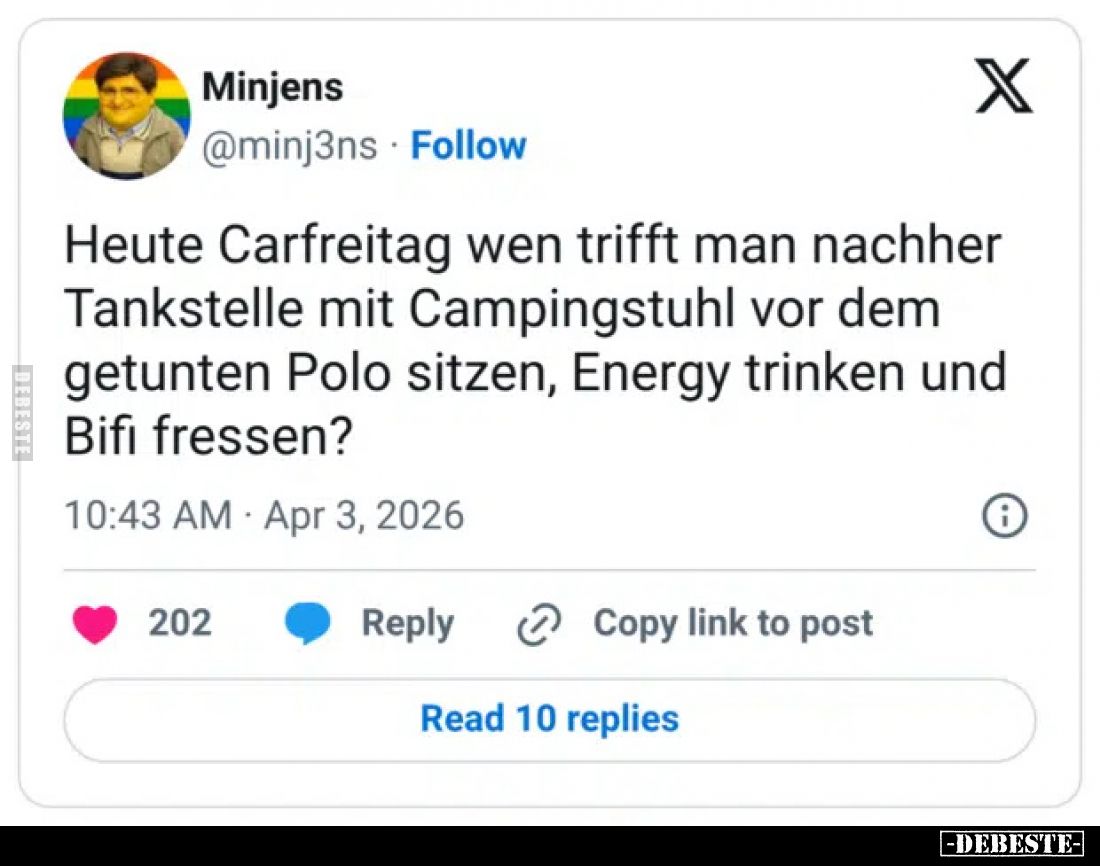Click the DEBESTE watermark logo
This screenshot has width=1100, height=866.
pos(1010,843)
